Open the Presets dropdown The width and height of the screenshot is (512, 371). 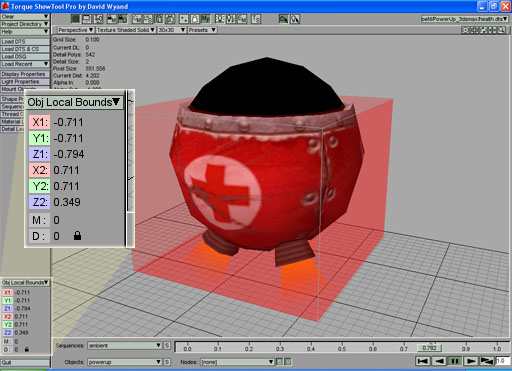tap(202, 30)
